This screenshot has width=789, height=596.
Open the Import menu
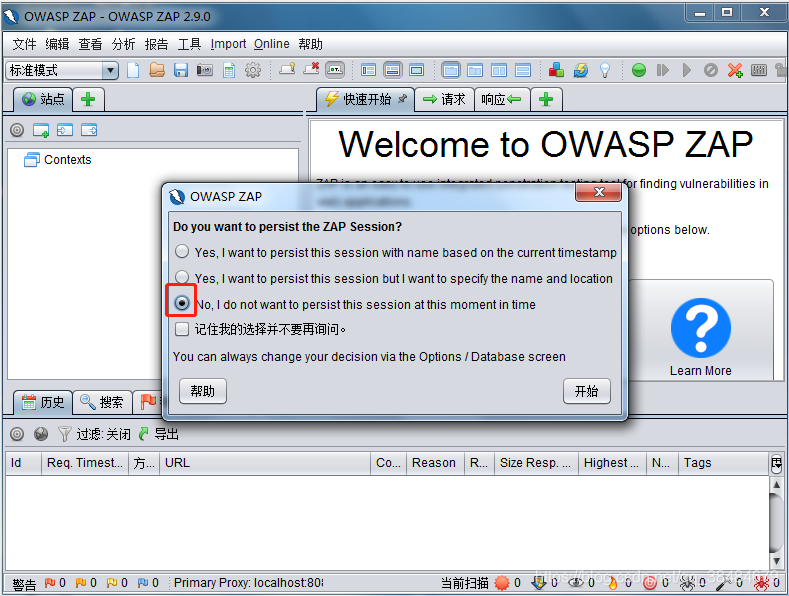point(228,44)
